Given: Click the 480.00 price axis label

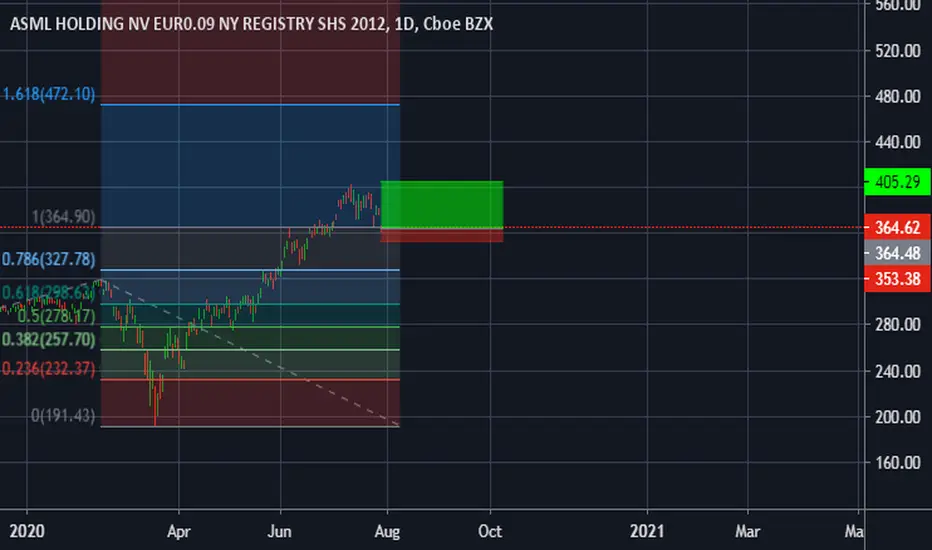Looking at the screenshot, I should (x=898, y=96).
